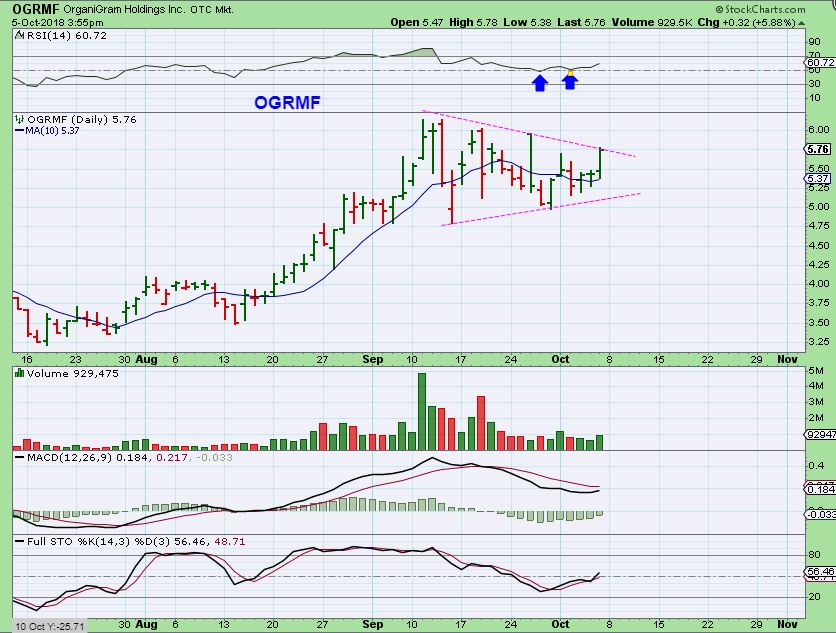This screenshot has height=633, width=836.
Task: Click the Low 5.38 quote value
Action: click(528, 22)
